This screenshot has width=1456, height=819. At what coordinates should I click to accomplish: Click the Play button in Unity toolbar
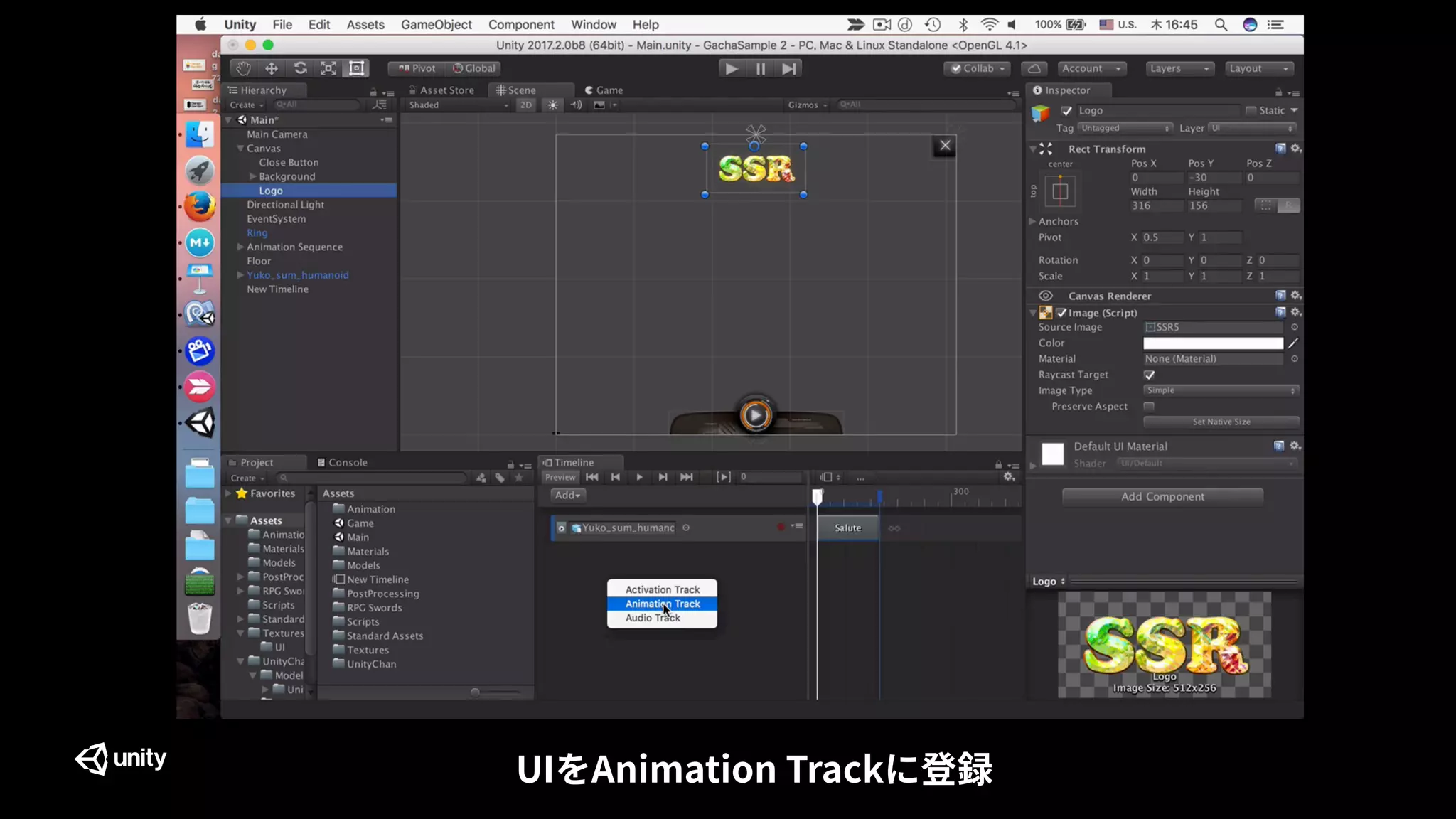pos(732,68)
